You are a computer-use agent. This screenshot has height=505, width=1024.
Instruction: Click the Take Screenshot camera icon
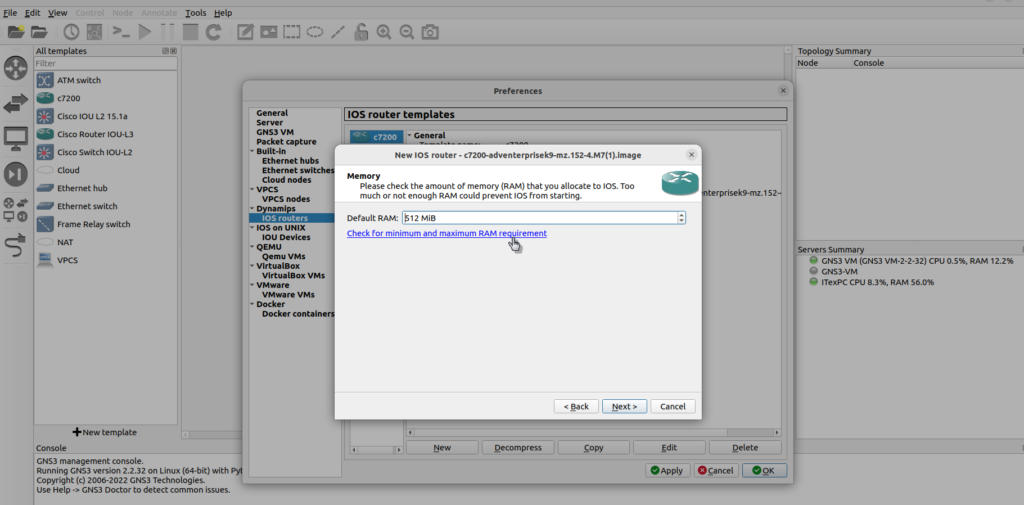click(430, 32)
